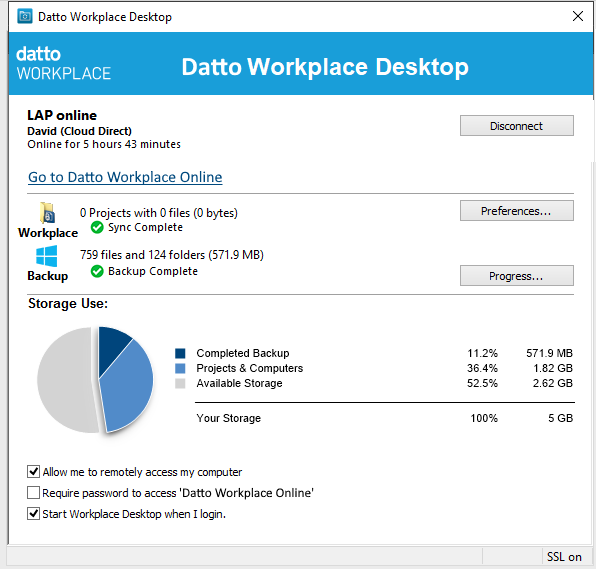
Task: Click the SSL on status bar indicator
Action: pyautogui.click(x=564, y=557)
